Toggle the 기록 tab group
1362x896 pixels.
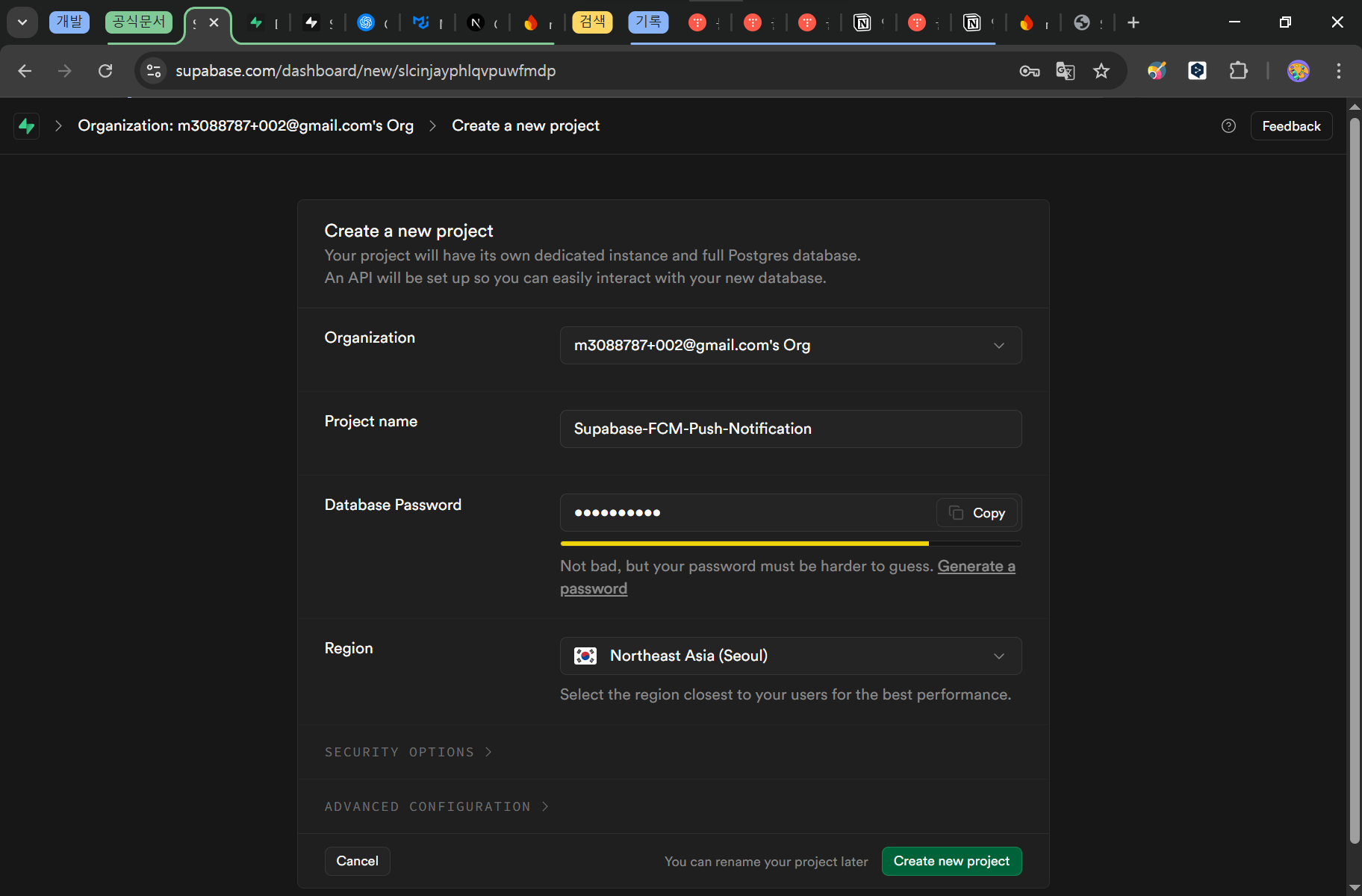click(x=648, y=22)
